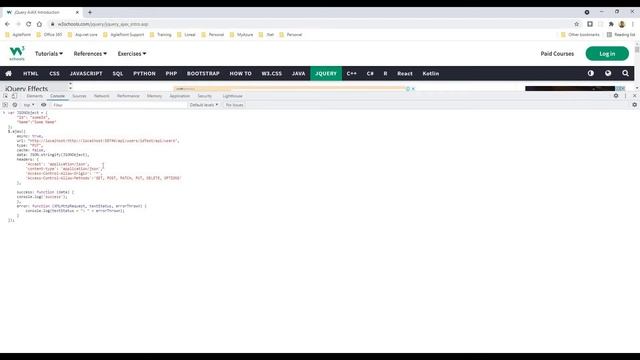
Task: Click the Paid Courses link
Action: 557,53
